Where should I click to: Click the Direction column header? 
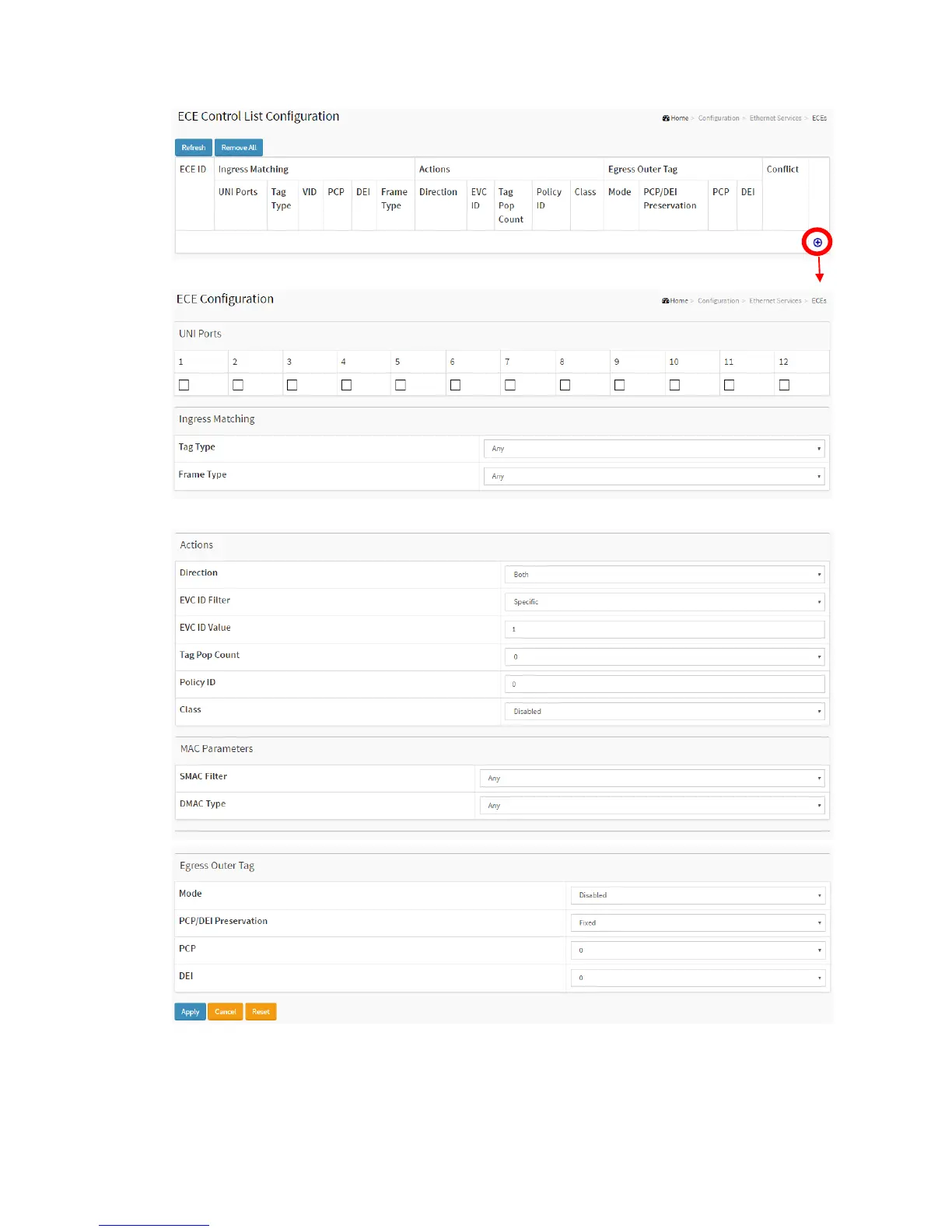pos(438,192)
